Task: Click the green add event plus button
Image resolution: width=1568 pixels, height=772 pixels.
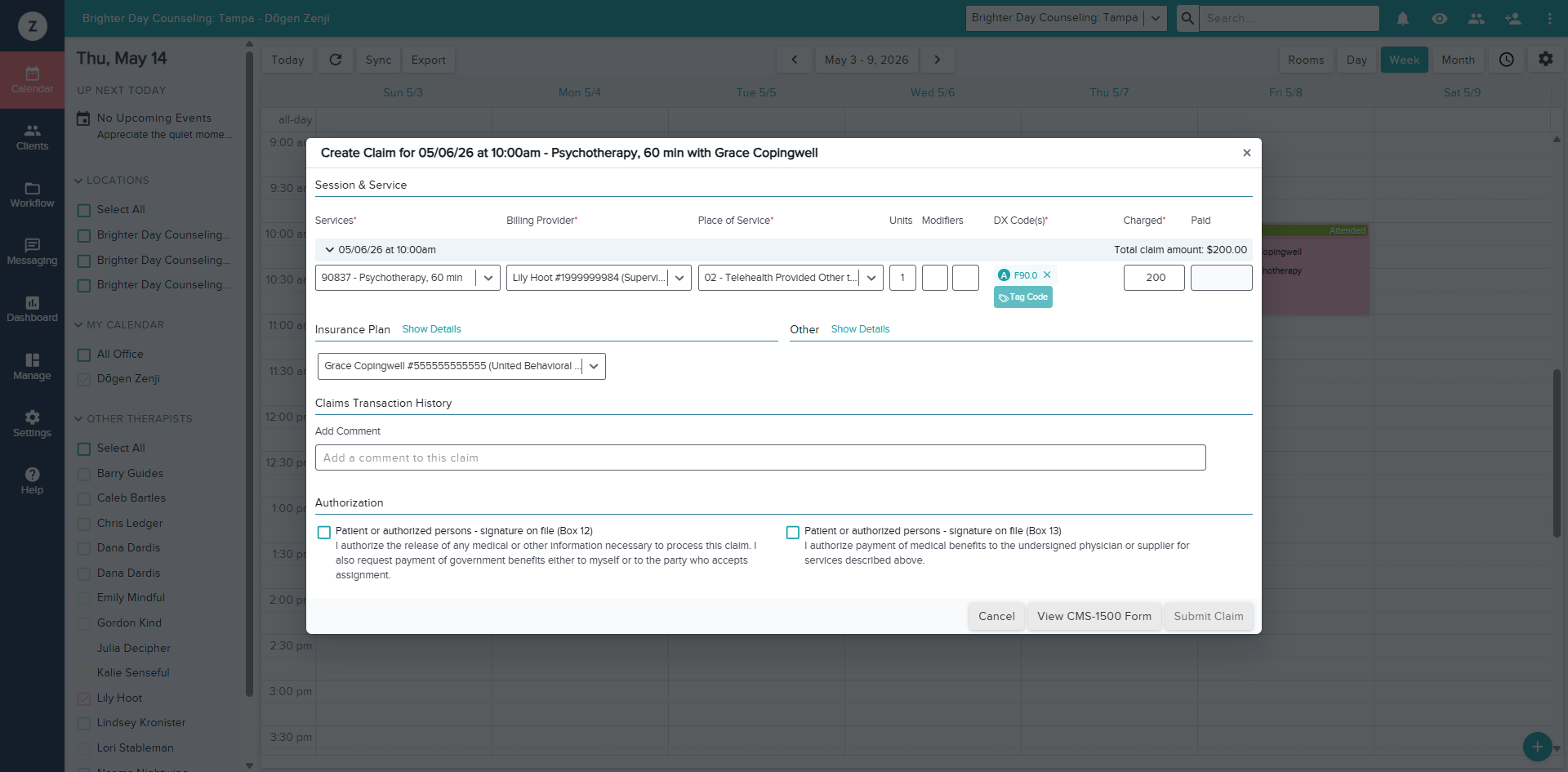Action: coord(1537,747)
